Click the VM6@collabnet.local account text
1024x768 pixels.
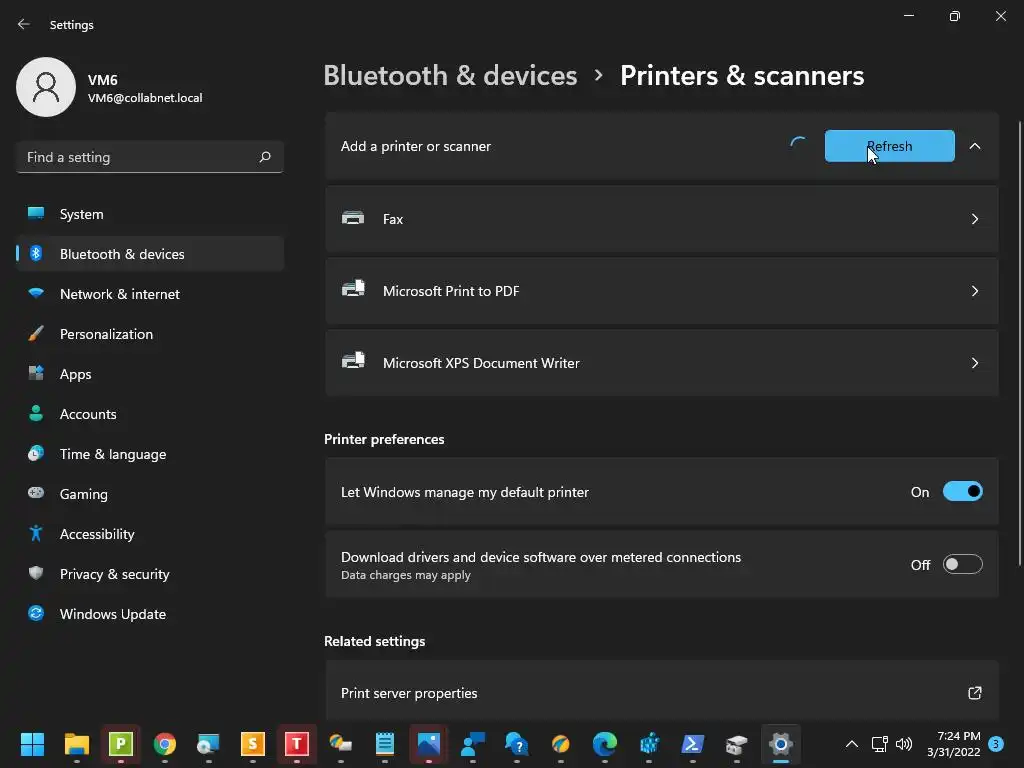[x=145, y=98]
